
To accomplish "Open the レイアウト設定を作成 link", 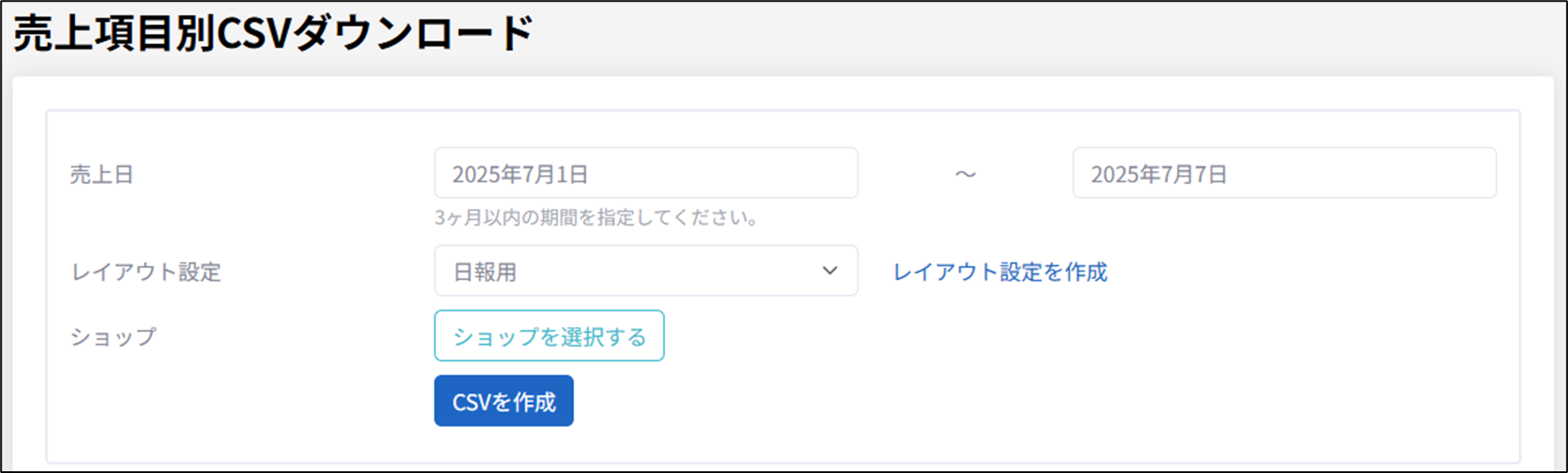I will coord(1000,273).
